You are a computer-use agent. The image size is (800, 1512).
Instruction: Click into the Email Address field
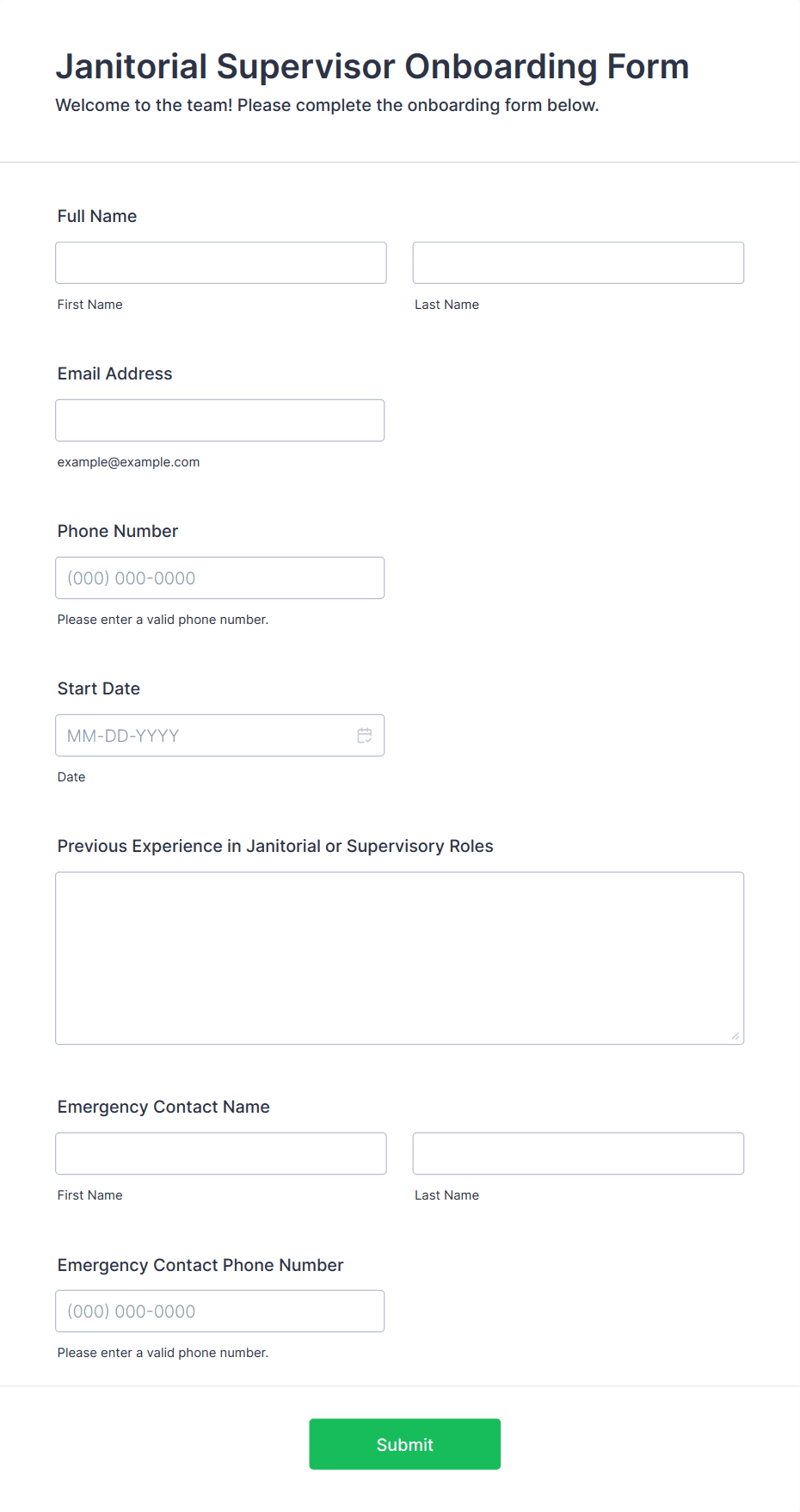click(x=220, y=420)
